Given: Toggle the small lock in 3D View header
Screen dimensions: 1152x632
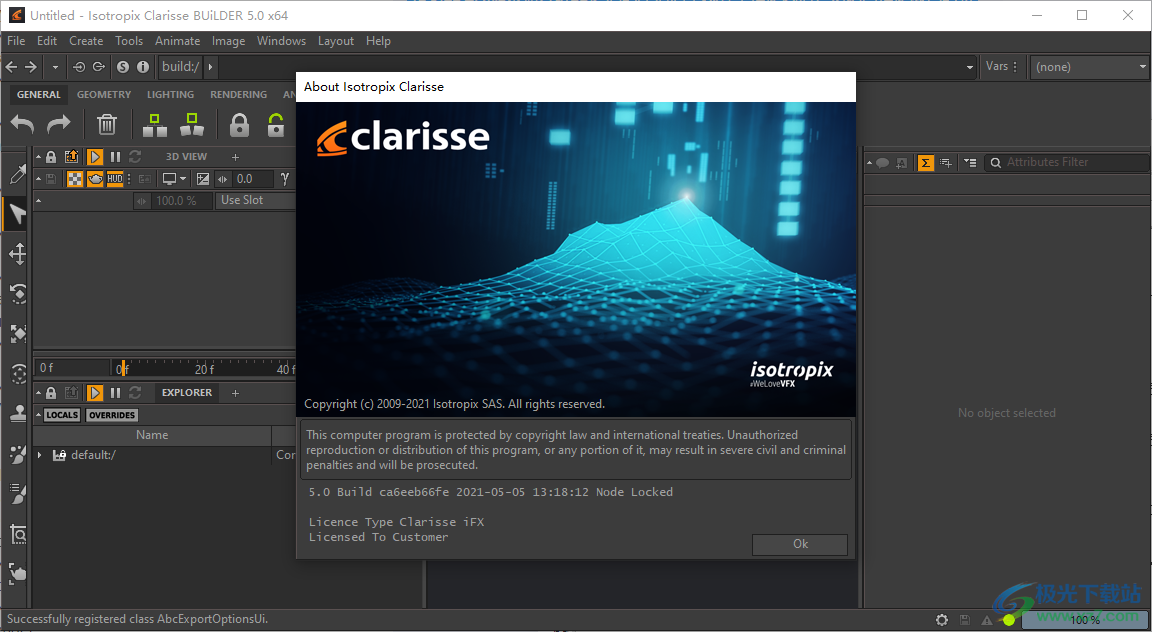Looking at the screenshot, I should point(51,157).
